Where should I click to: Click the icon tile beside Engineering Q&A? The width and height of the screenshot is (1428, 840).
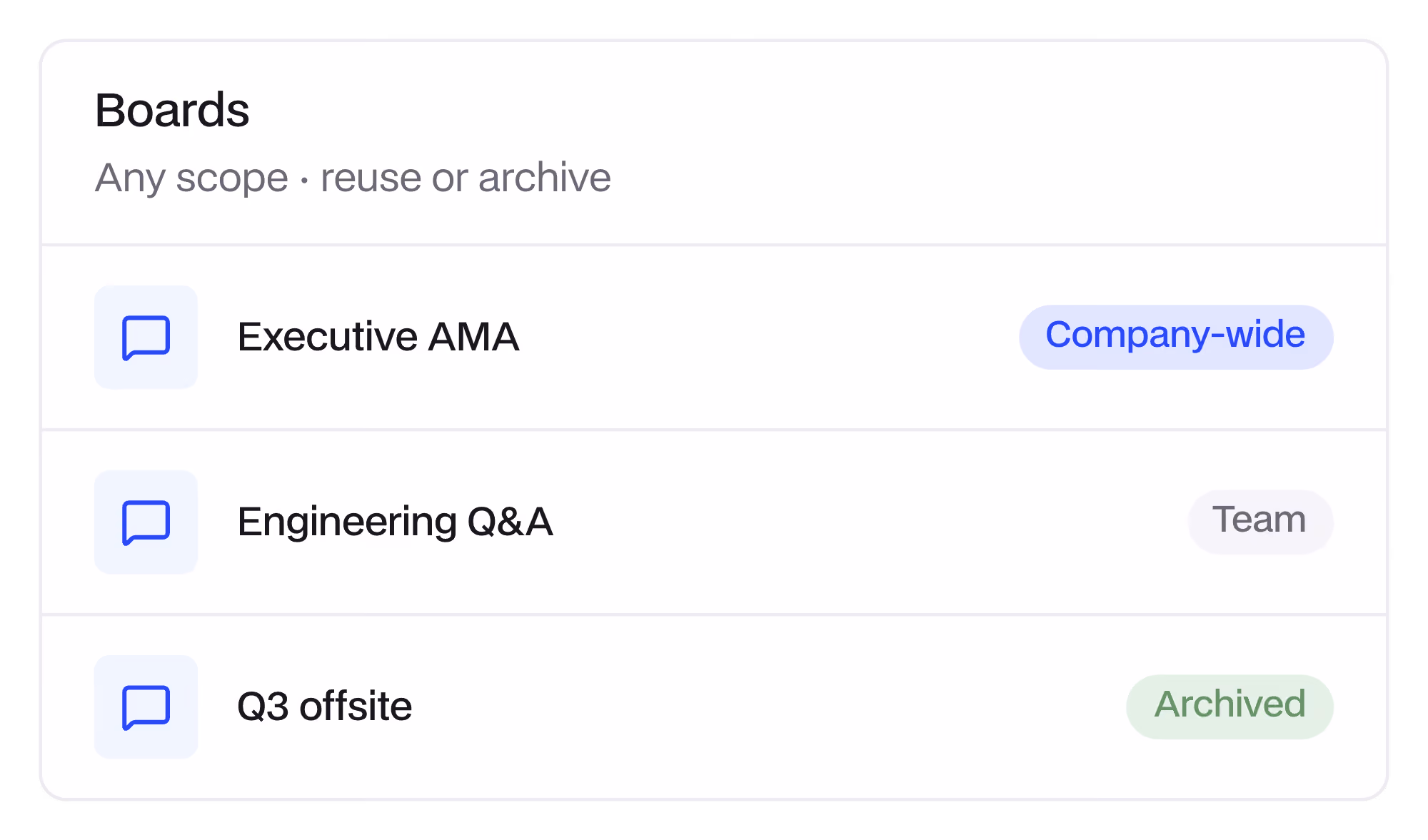[146, 522]
